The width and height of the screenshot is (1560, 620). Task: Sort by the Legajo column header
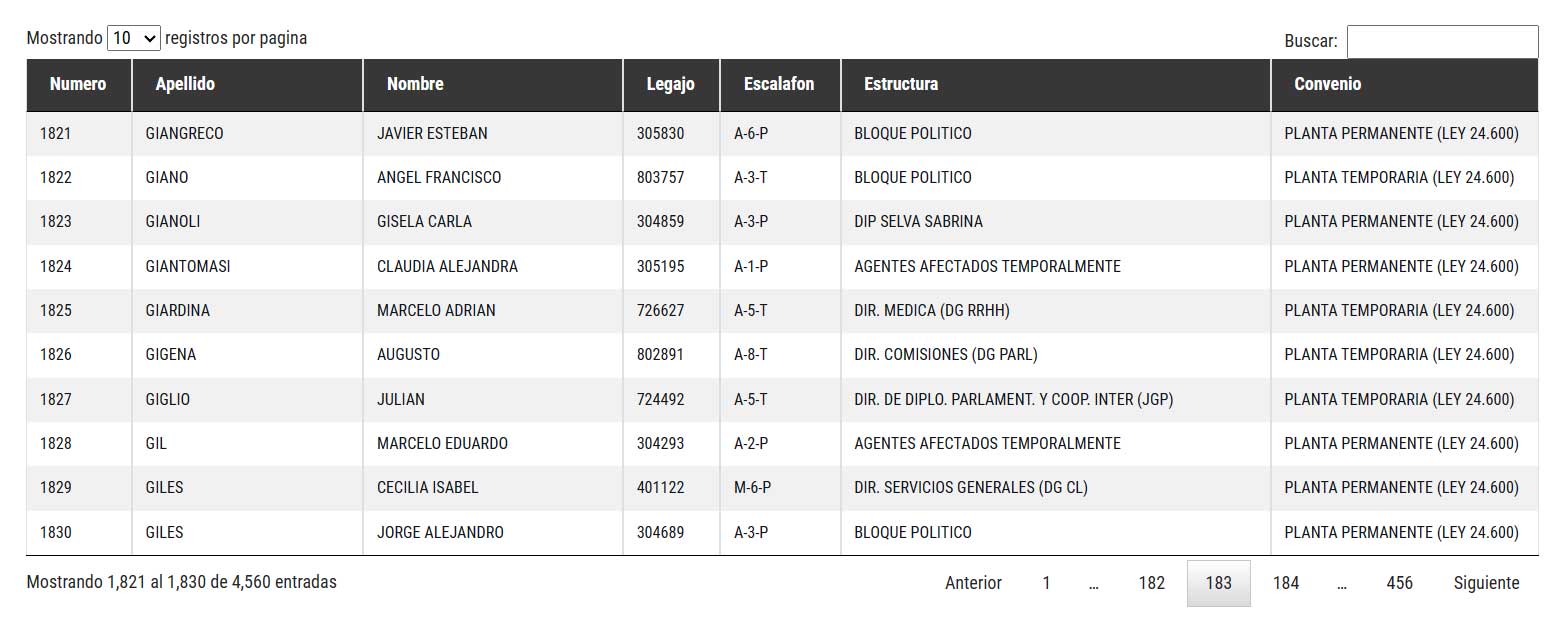point(671,84)
